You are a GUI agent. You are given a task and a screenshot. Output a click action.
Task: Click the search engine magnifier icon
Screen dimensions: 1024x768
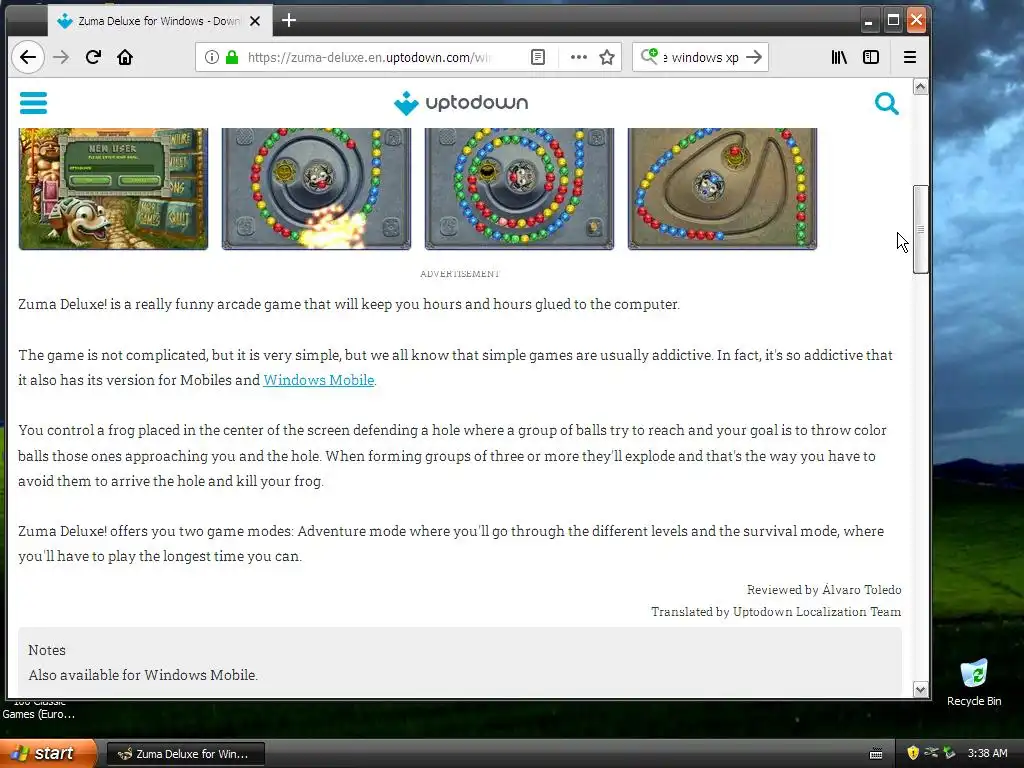click(x=649, y=57)
